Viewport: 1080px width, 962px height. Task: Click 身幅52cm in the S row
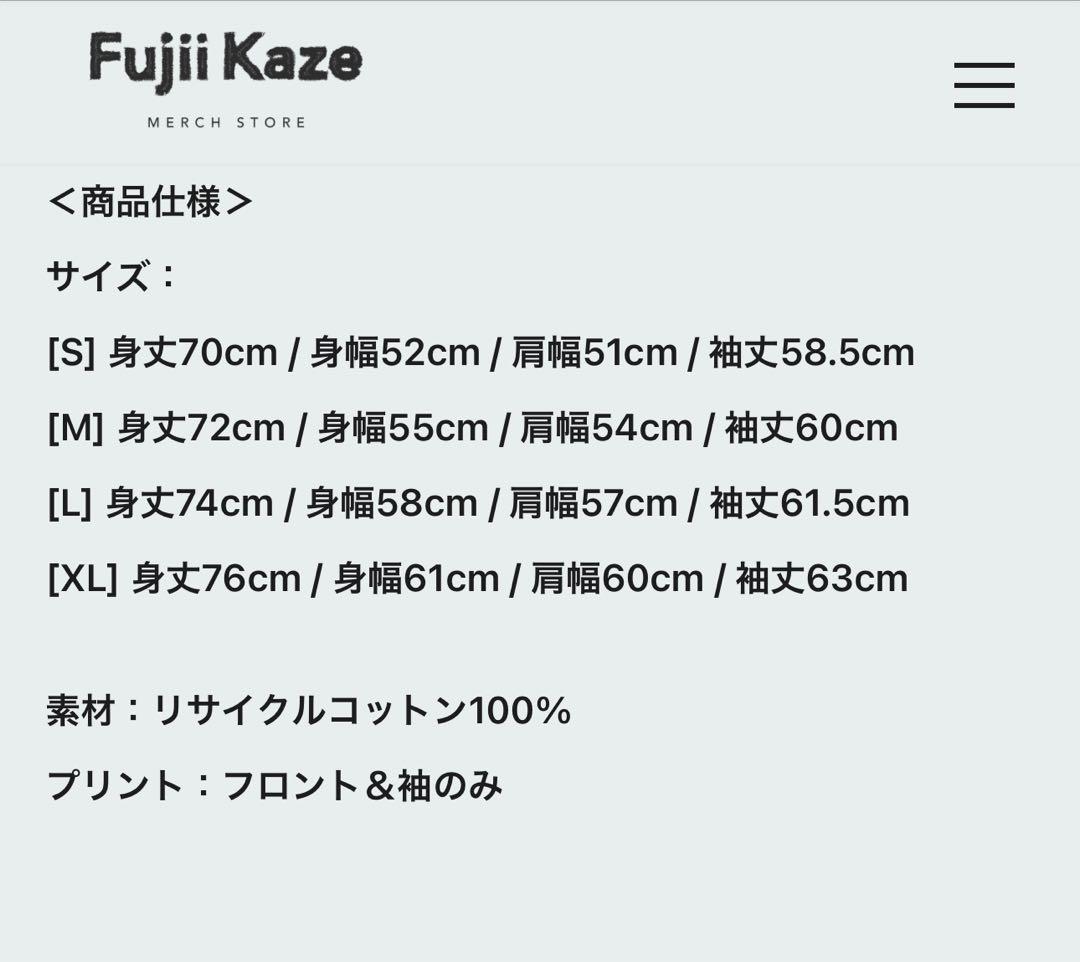[395, 353]
